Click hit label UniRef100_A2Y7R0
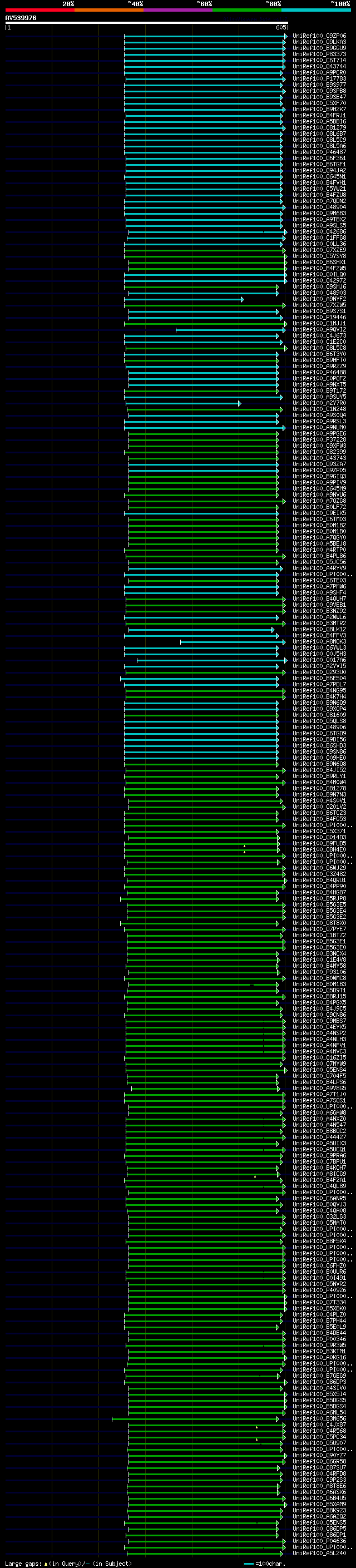The image size is (356, 1568). pyautogui.click(x=319, y=404)
